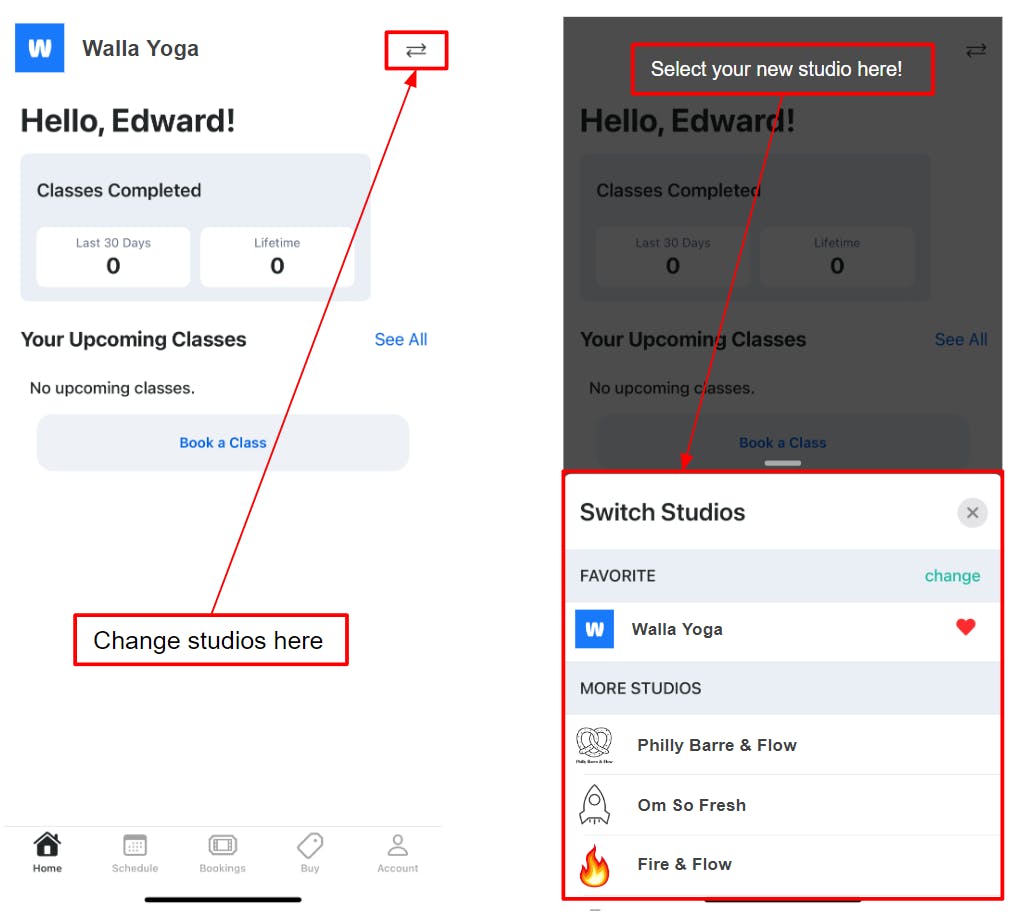Select the Om So Fresh studio
Image resolution: width=1012 pixels, height=917 pixels.
(x=783, y=805)
